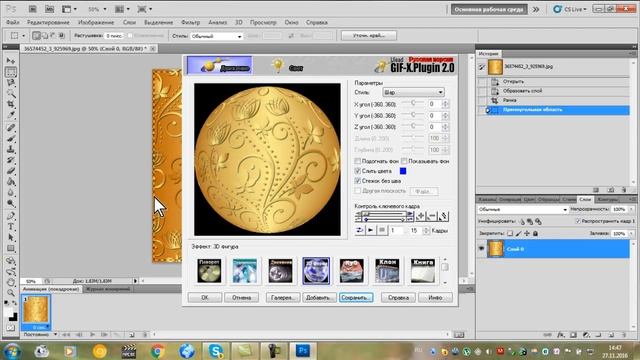
Task: Play the animation preview in plugin
Action: point(371,230)
